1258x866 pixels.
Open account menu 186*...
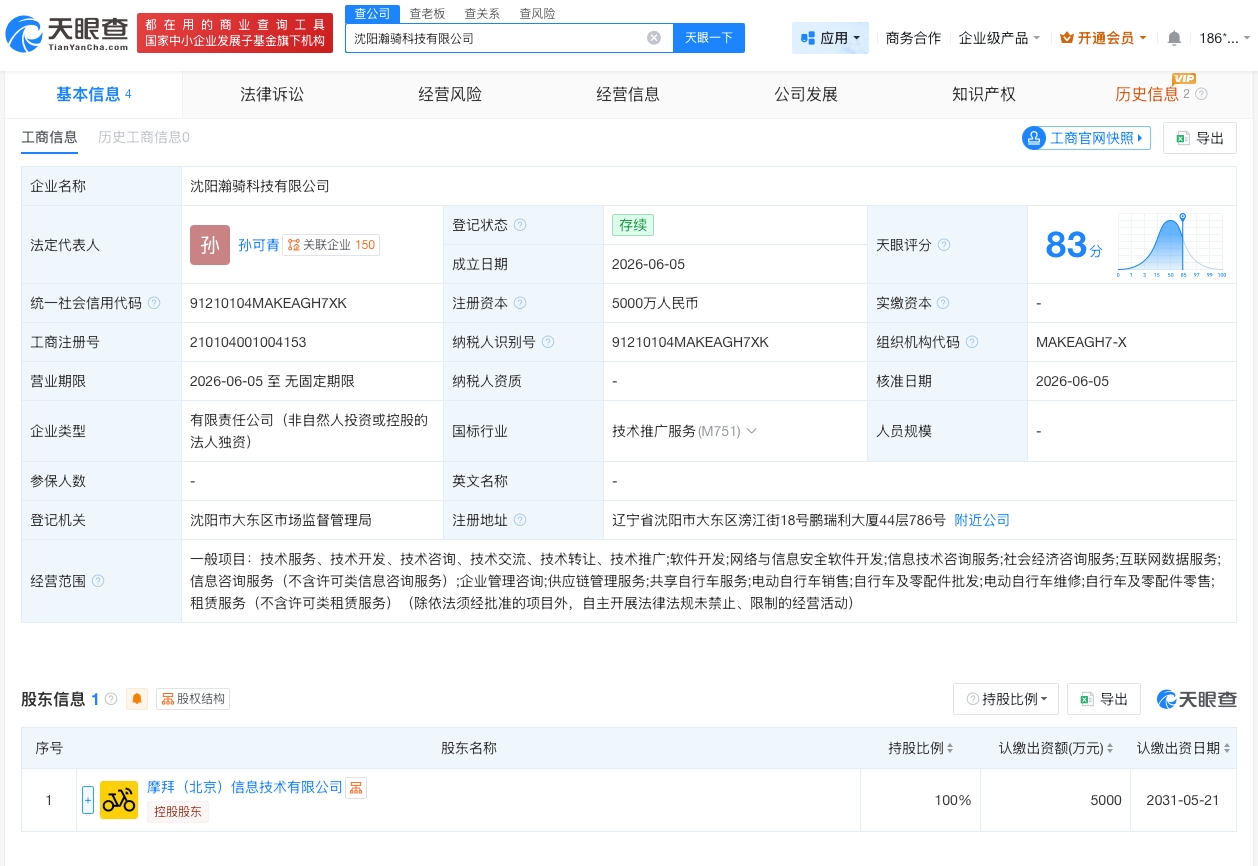[1224, 38]
